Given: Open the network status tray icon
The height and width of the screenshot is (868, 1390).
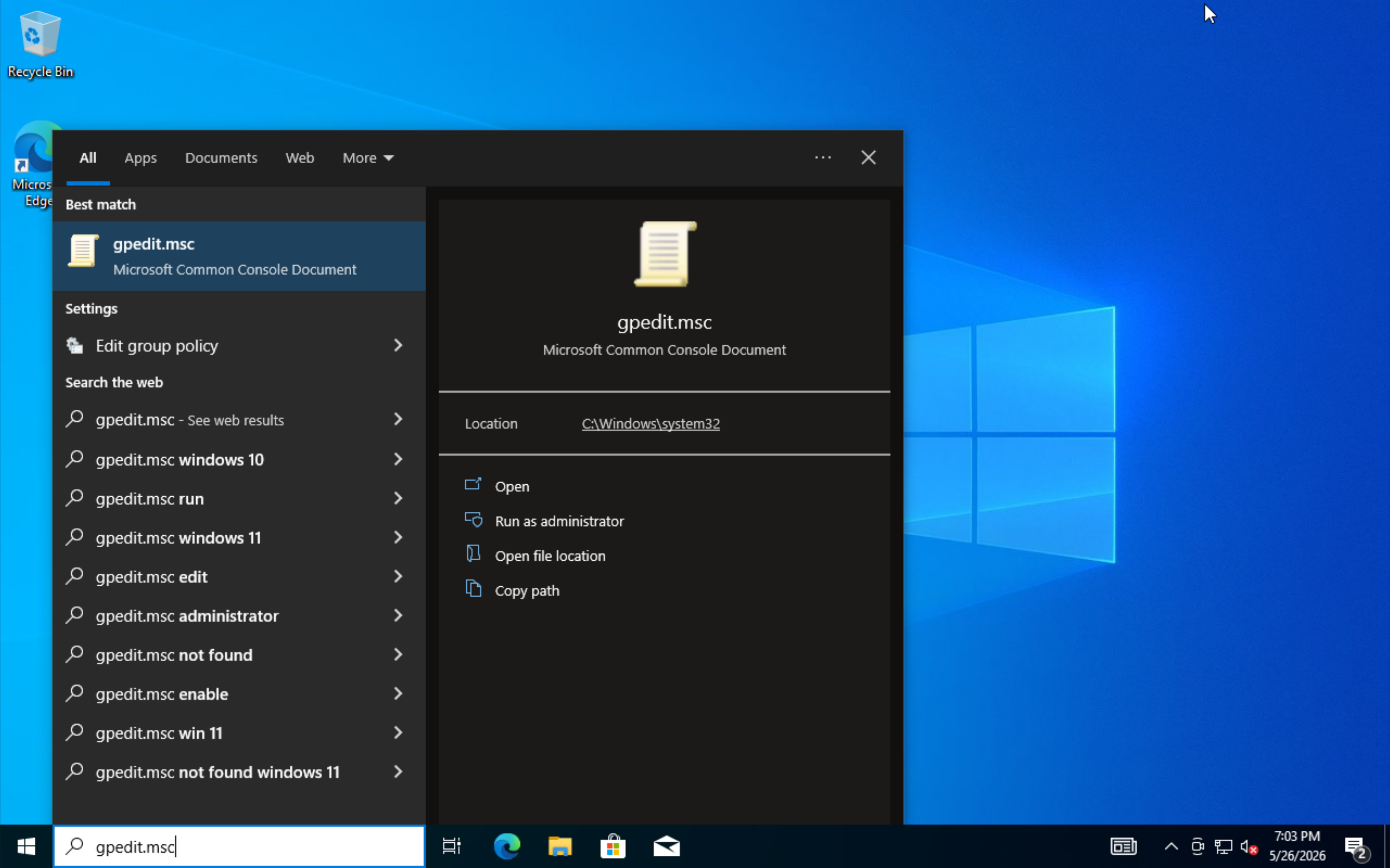Looking at the screenshot, I should click(x=1223, y=846).
